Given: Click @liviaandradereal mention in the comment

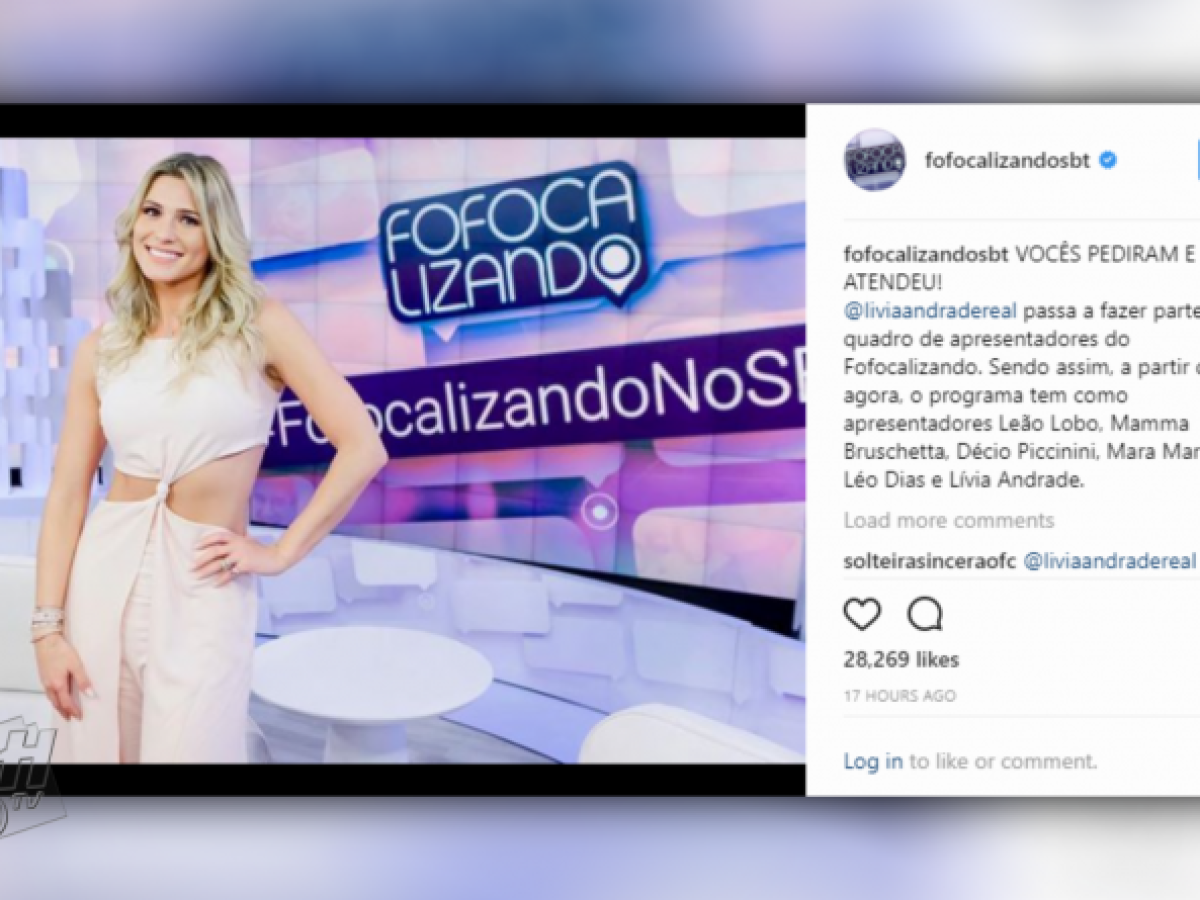Looking at the screenshot, I should (1109, 561).
